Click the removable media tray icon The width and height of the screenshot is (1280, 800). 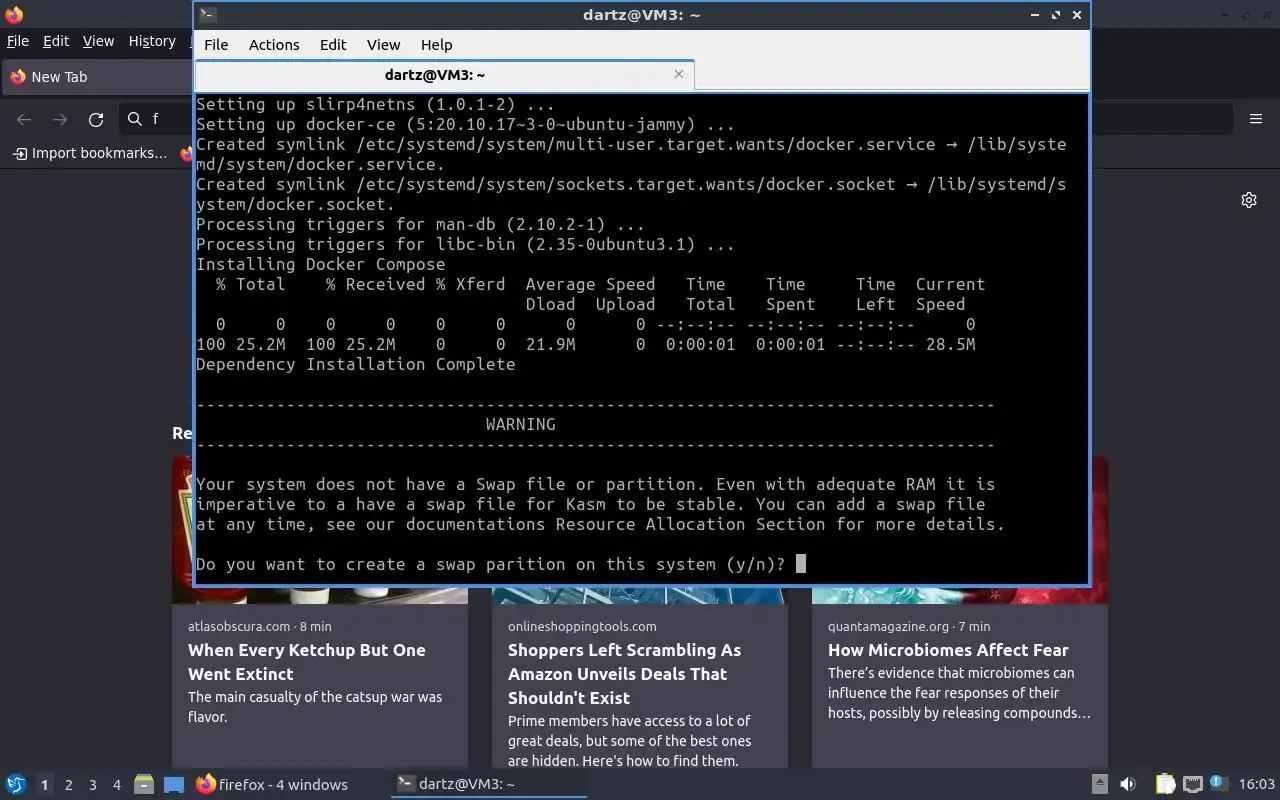coord(1099,785)
